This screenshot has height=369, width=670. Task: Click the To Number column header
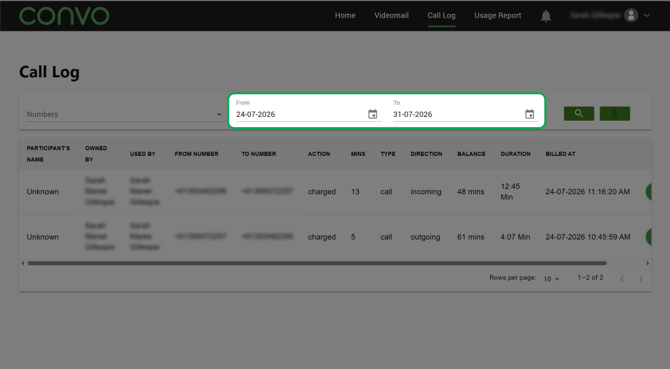pyautogui.click(x=259, y=154)
